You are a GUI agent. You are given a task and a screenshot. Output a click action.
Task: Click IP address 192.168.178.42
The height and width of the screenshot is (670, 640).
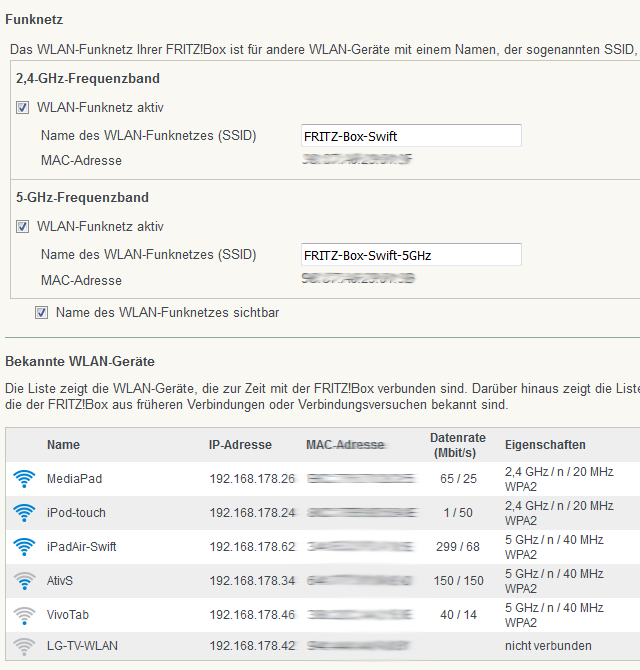coord(252,646)
